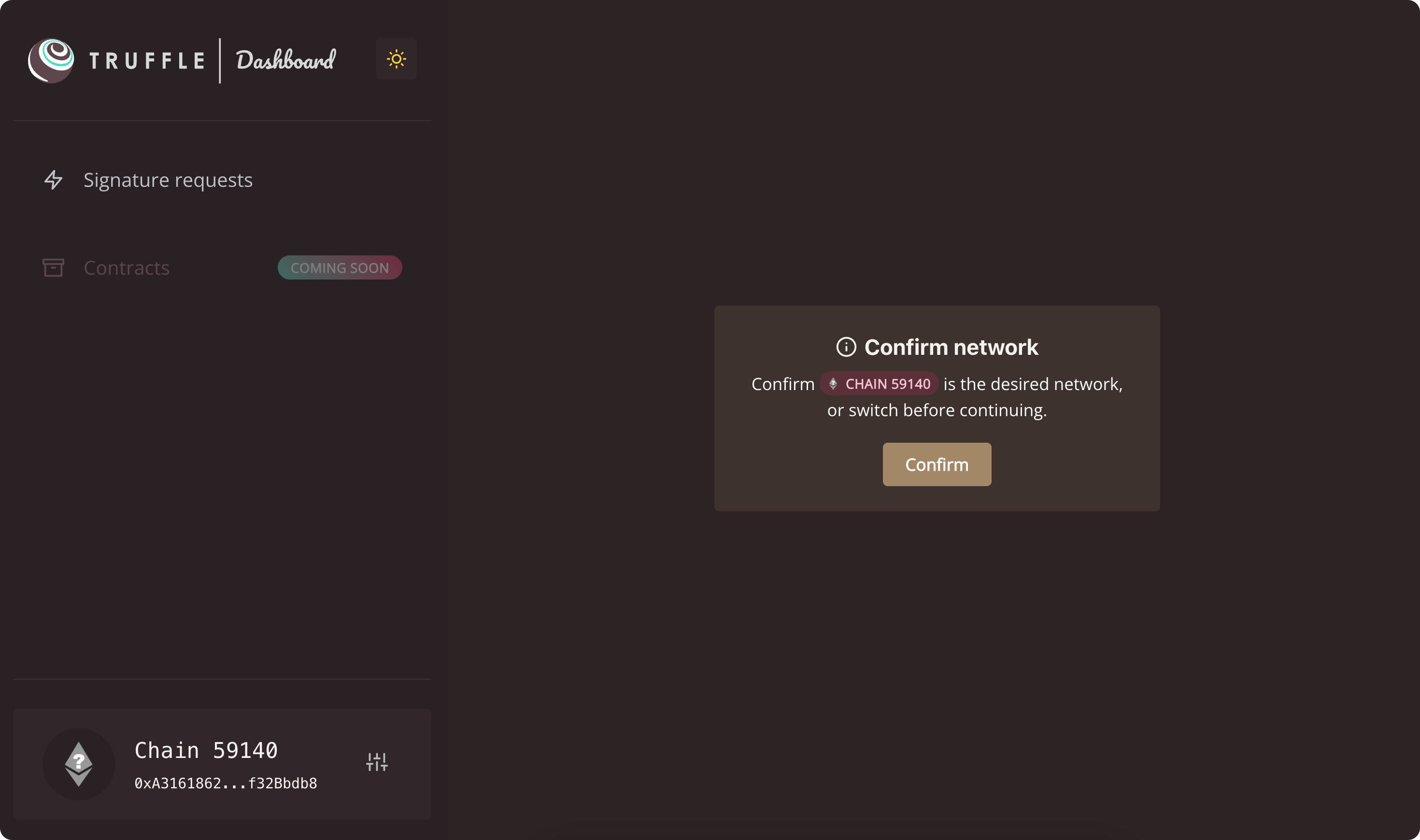Screen dimensions: 1420x840
Task: Select the Contracts menu item
Action: pos(223,268)
